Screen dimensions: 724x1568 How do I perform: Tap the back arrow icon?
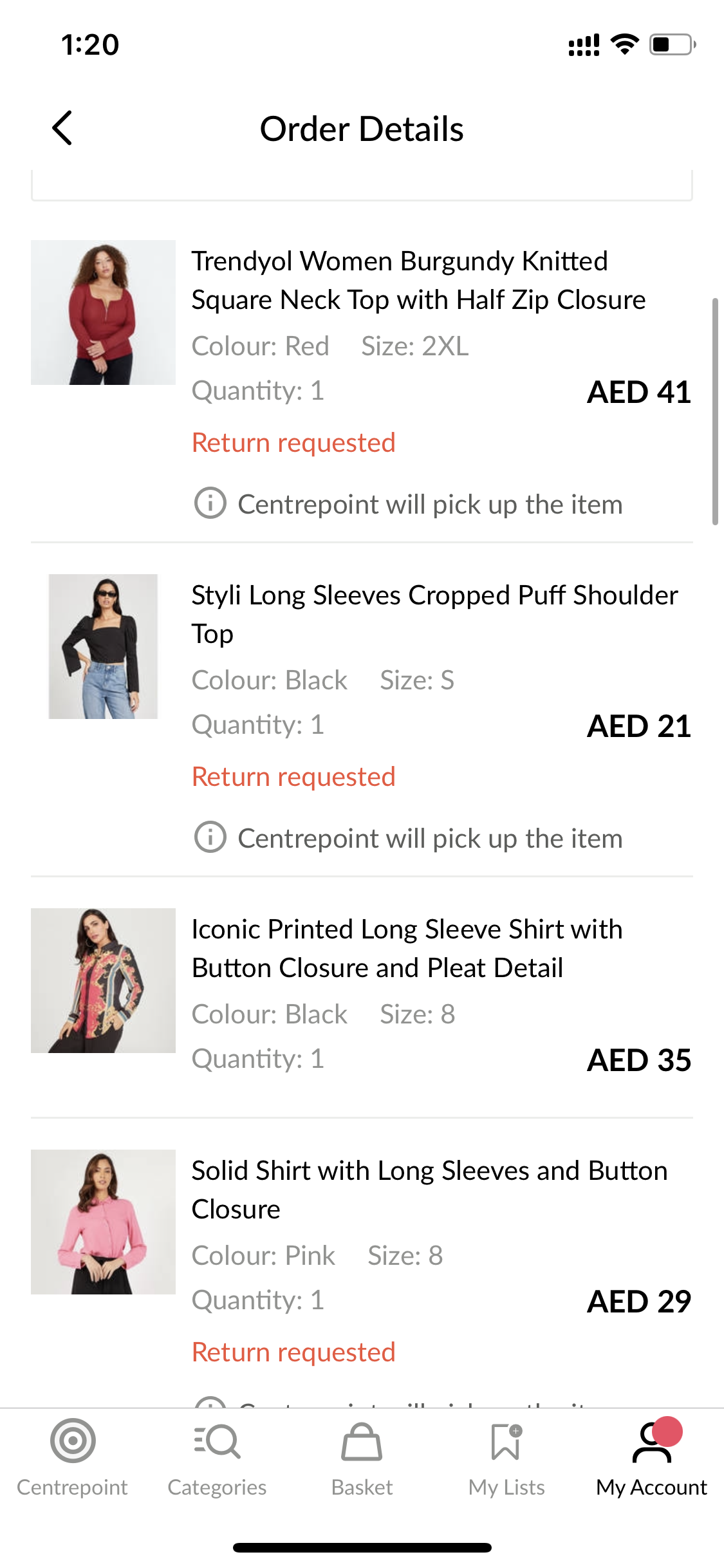tap(62, 128)
